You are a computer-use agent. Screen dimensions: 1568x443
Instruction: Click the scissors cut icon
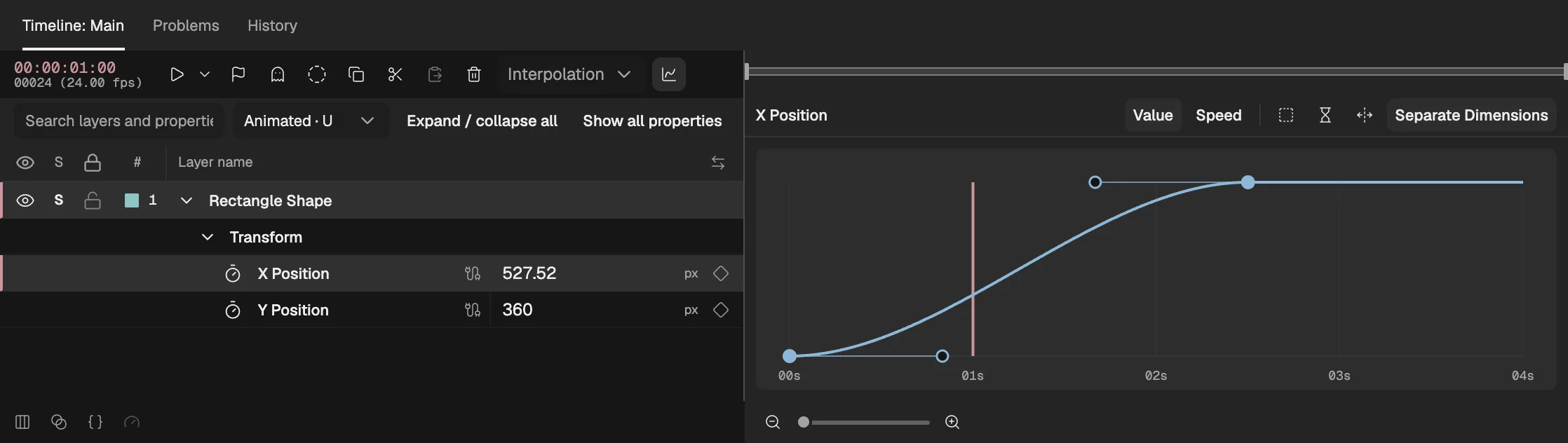(x=396, y=74)
